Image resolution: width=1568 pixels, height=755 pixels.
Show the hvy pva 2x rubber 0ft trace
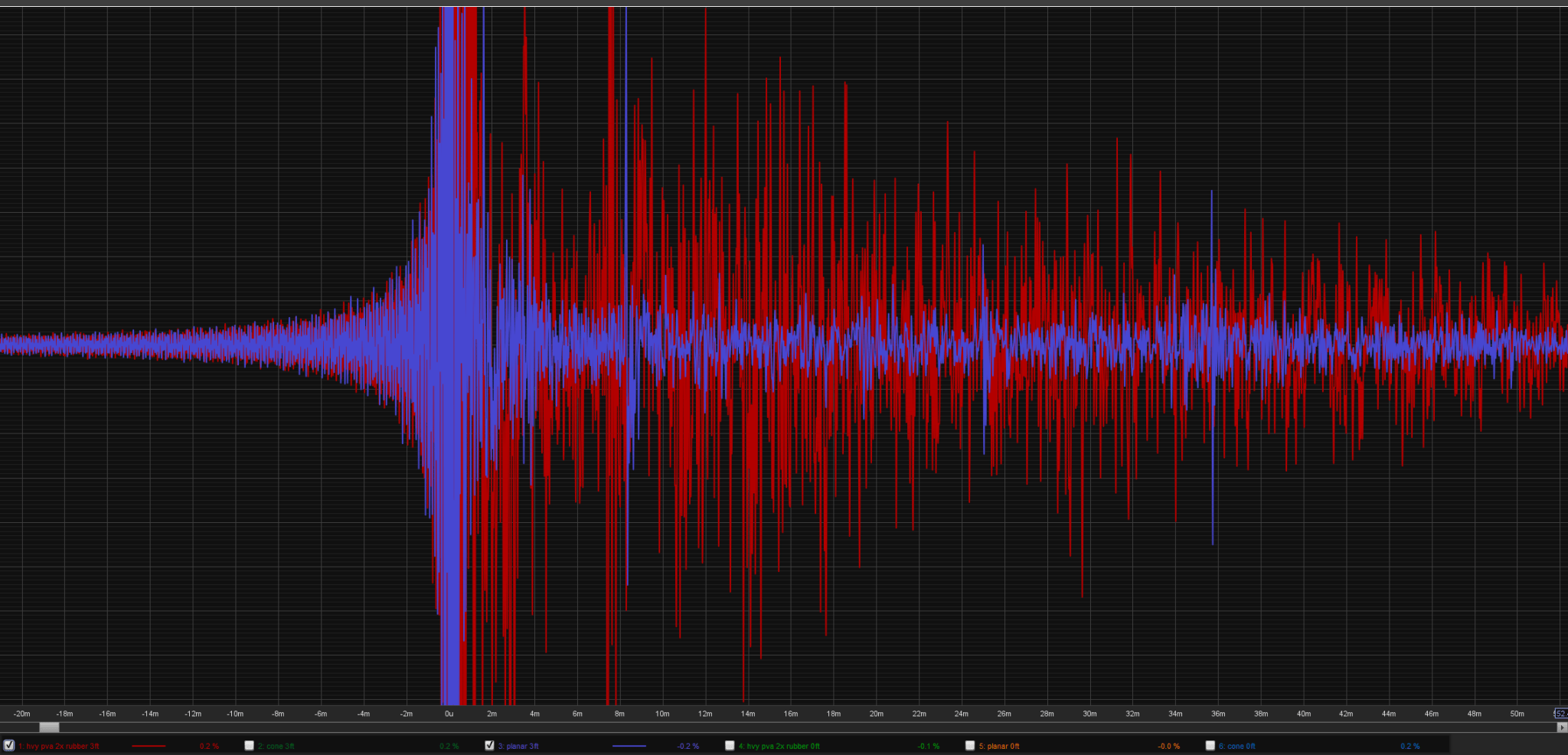pyautogui.click(x=730, y=745)
